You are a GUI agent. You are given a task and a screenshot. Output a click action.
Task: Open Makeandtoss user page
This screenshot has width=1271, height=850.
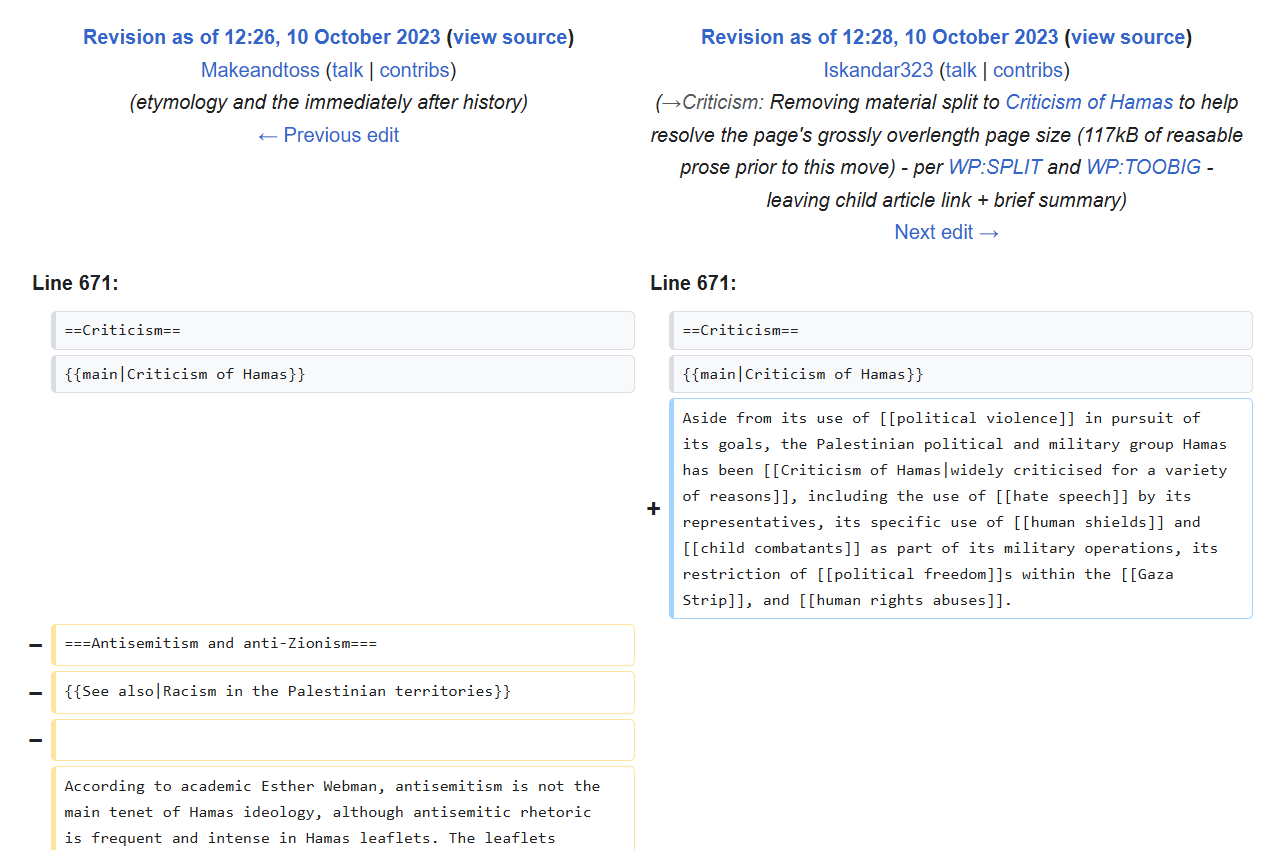pos(260,70)
